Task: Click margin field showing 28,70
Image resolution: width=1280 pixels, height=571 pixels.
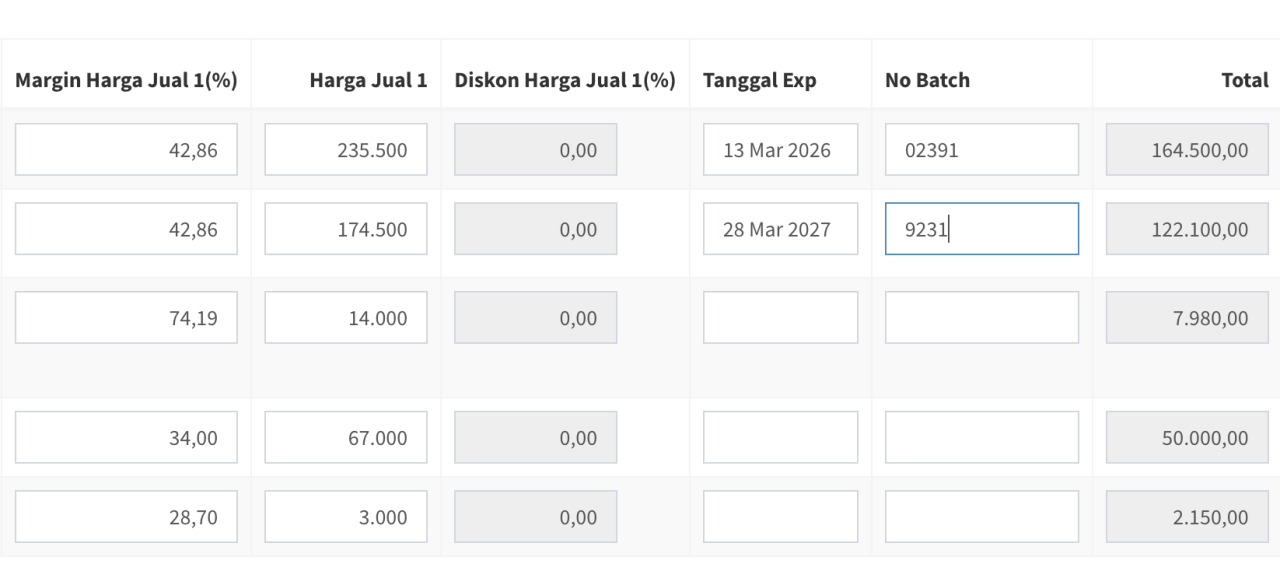Action: pyautogui.click(x=126, y=517)
